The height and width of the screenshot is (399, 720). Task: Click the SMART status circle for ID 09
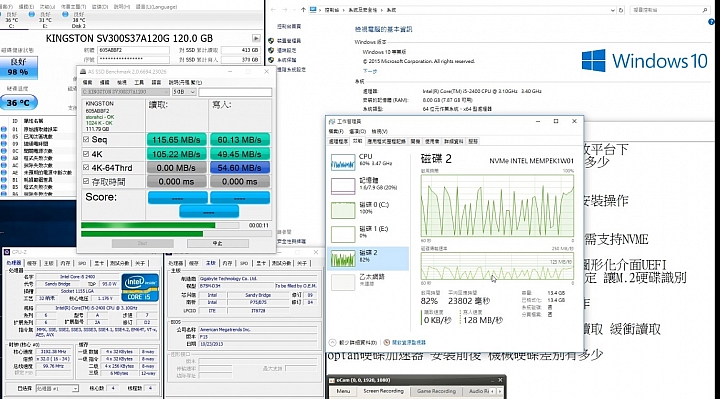(x=4, y=144)
